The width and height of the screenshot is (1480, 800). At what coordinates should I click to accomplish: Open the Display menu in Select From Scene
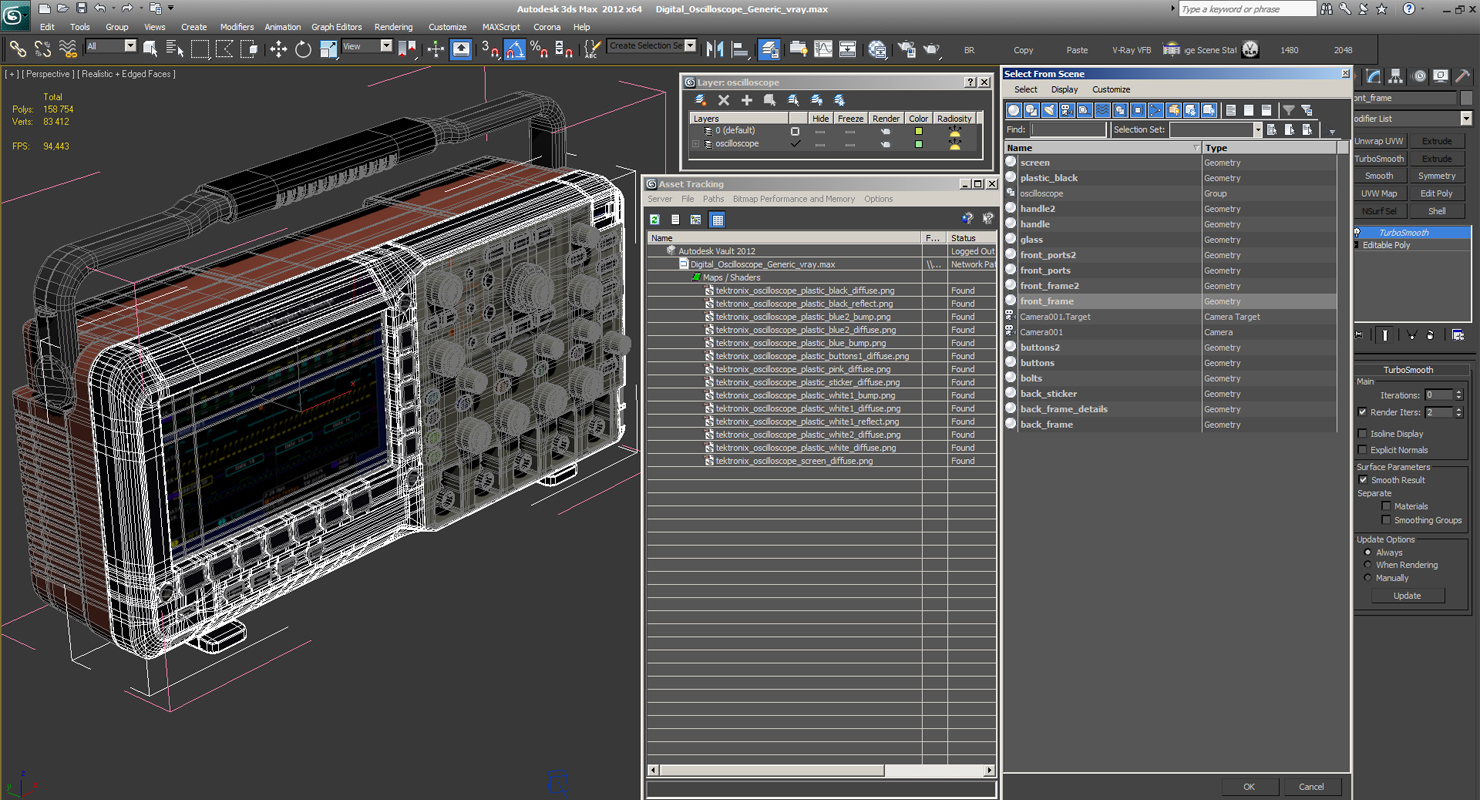coord(1064,90)
